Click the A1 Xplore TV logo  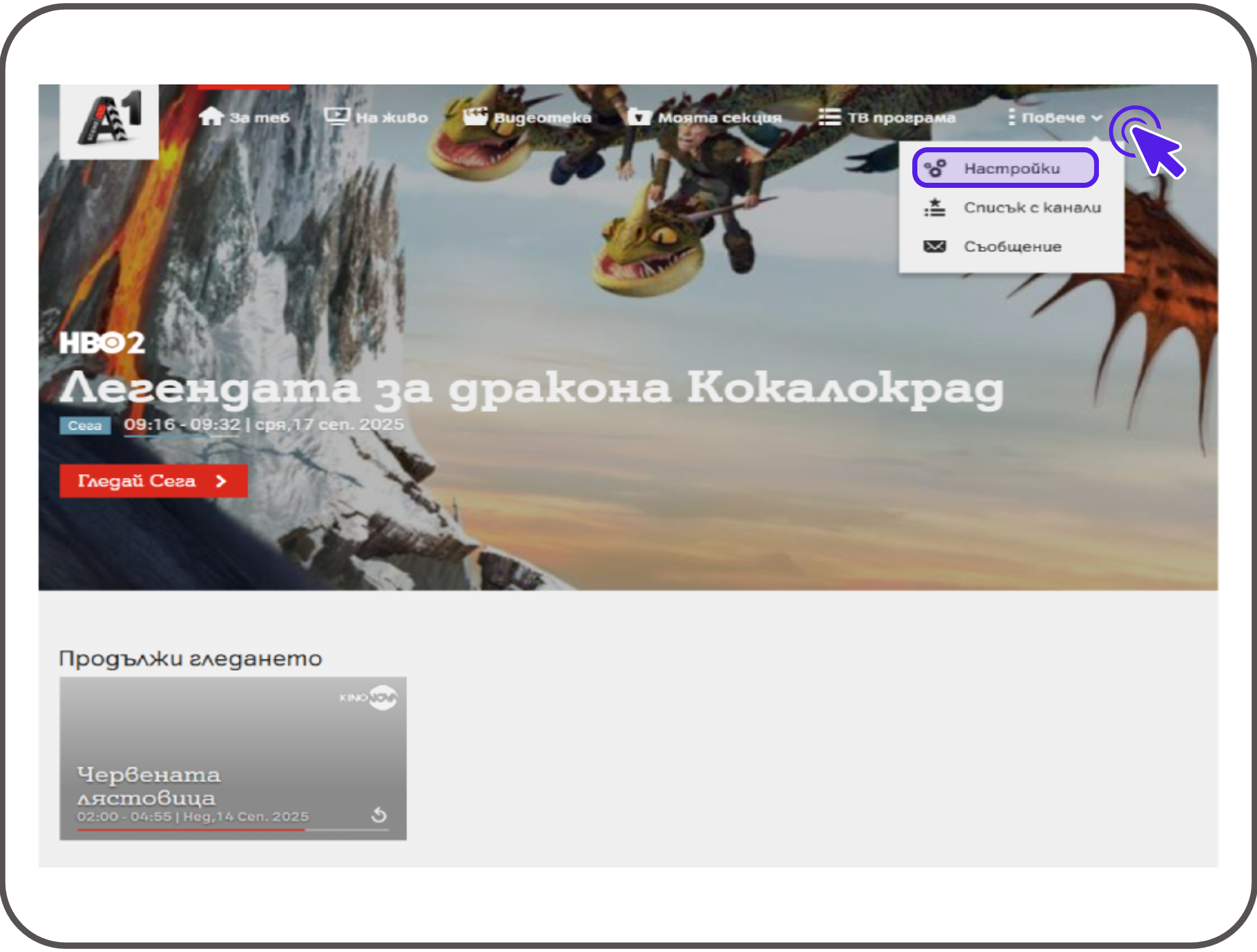point(109,120)
